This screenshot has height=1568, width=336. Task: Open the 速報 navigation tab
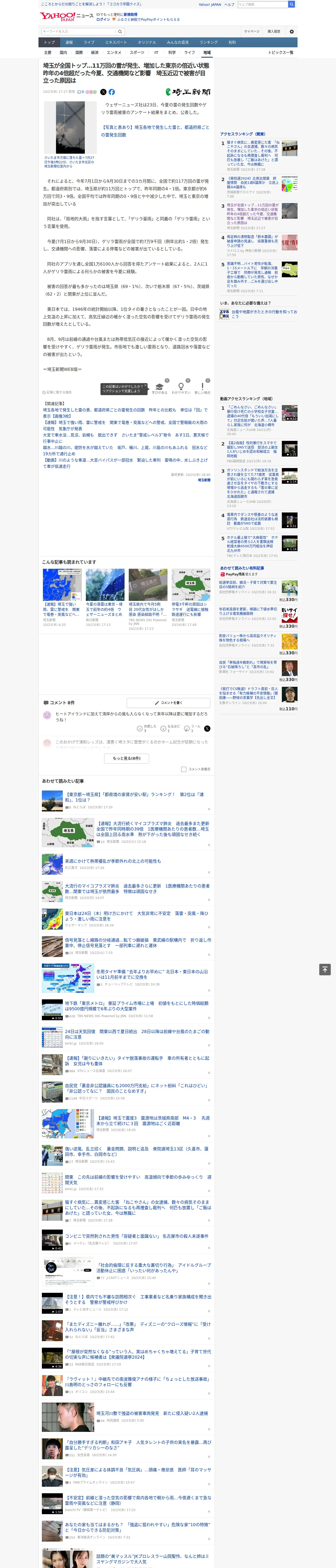69,43
